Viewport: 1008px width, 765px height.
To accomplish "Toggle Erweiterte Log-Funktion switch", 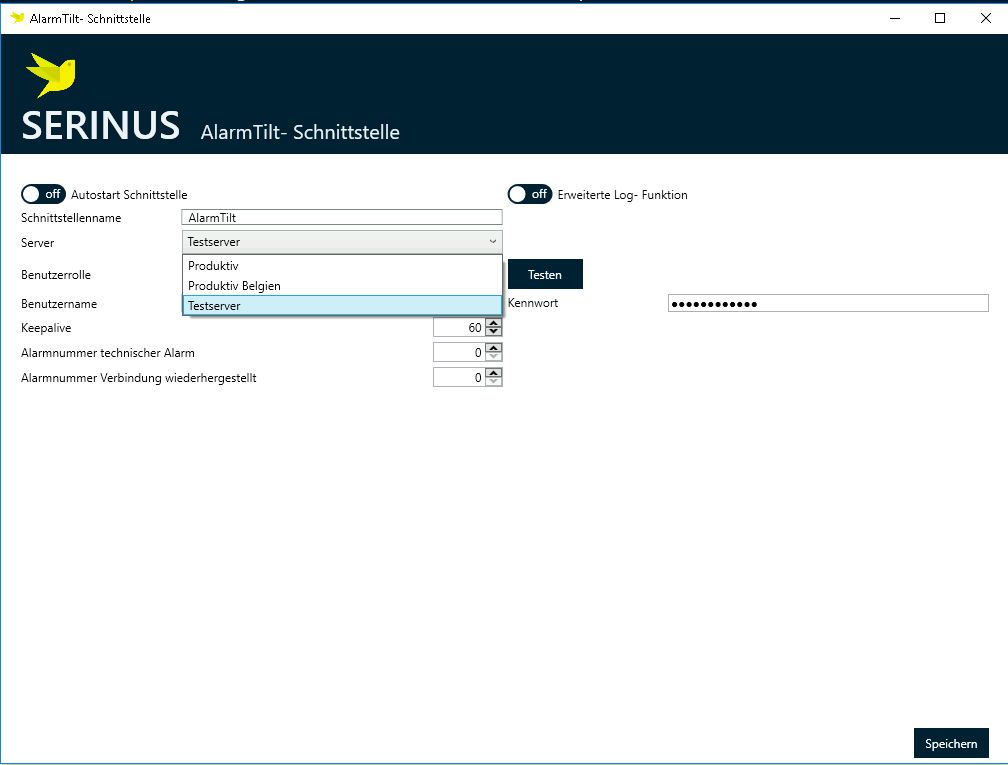I will tap(530, 194).
